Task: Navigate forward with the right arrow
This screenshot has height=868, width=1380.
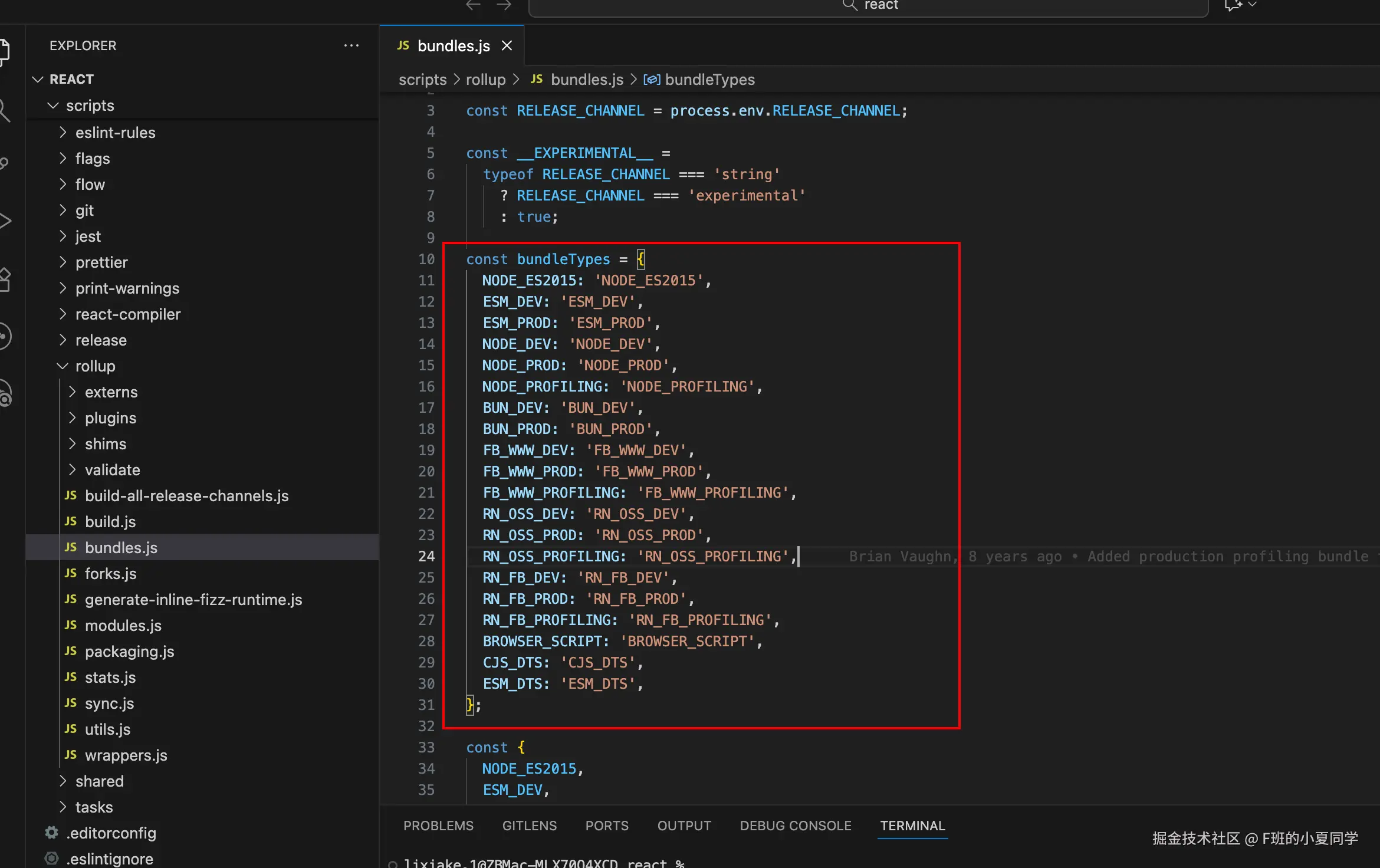Action: click(x=504, y=5)
